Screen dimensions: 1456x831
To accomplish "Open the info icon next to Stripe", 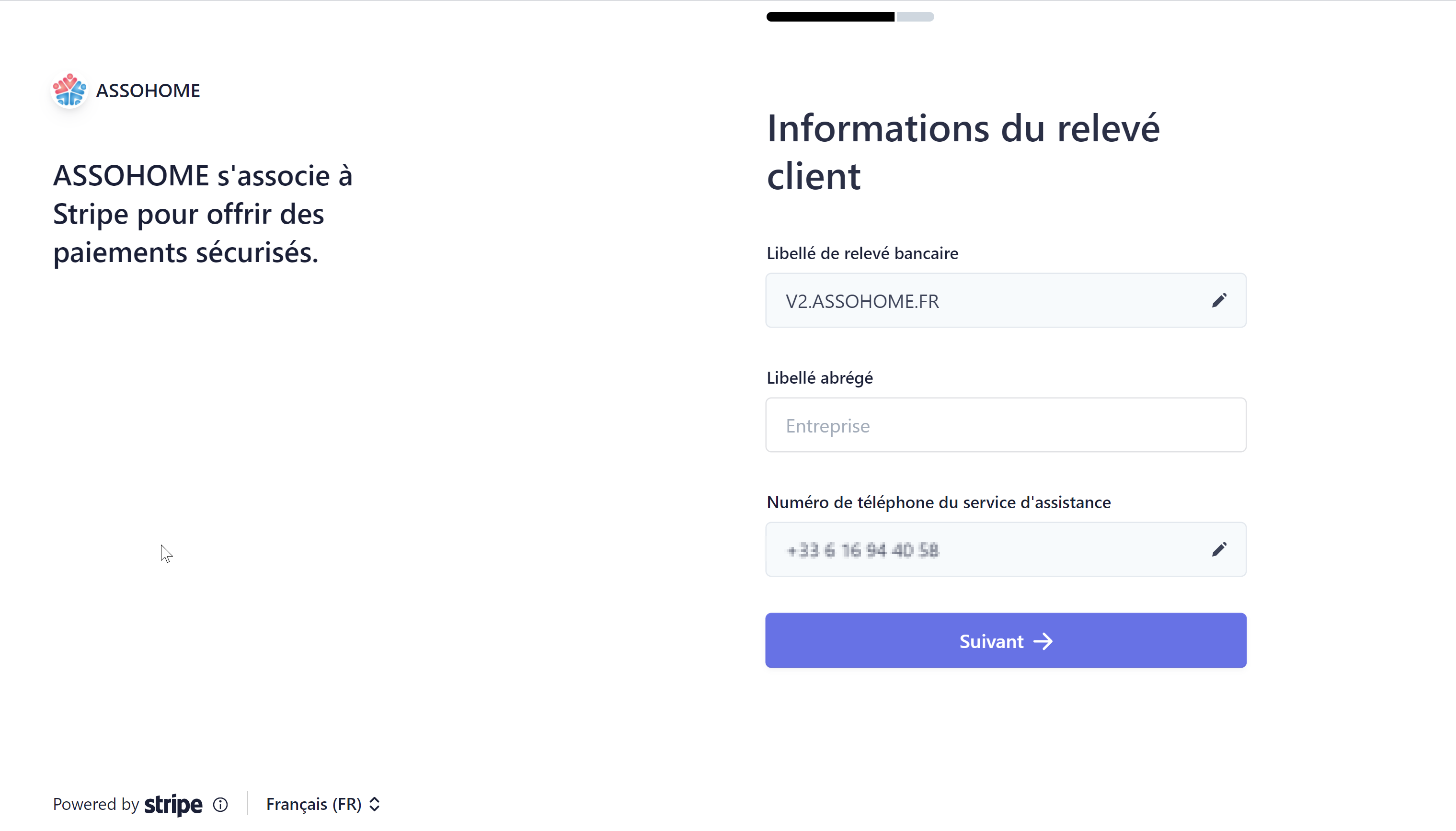I will coord(220,804).
